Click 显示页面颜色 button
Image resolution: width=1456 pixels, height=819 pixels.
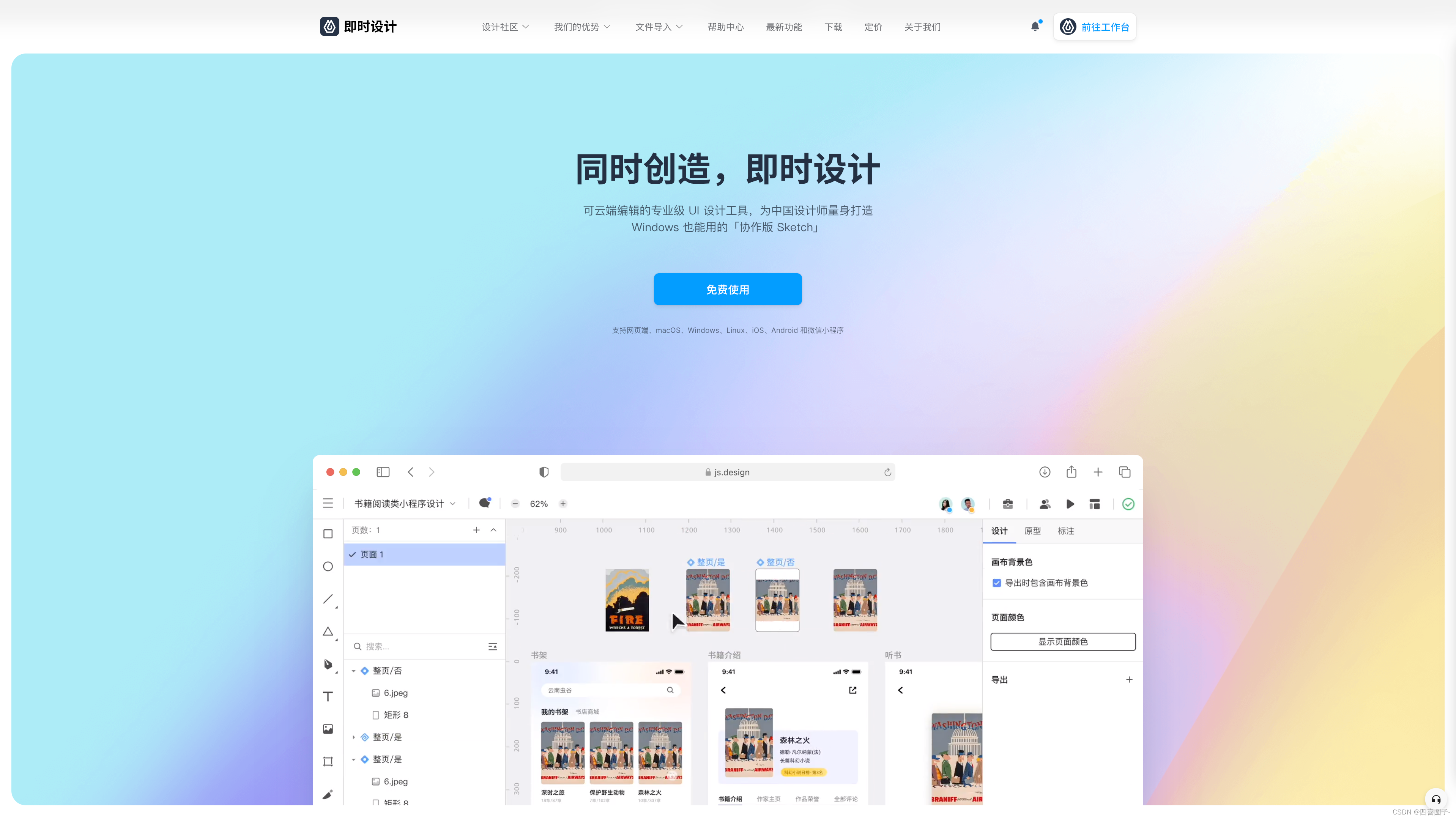click(x=1063, y=641)
